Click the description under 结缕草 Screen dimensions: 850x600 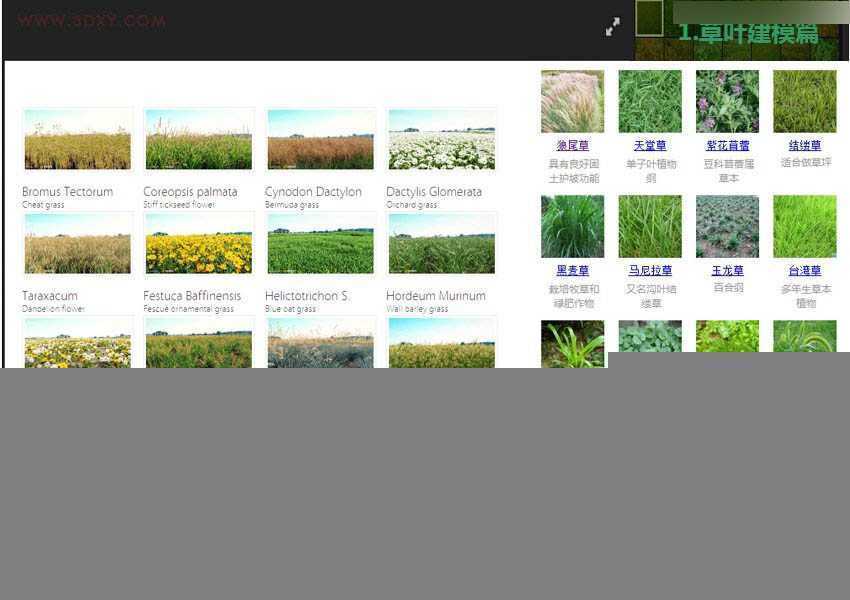coord(806,163)
